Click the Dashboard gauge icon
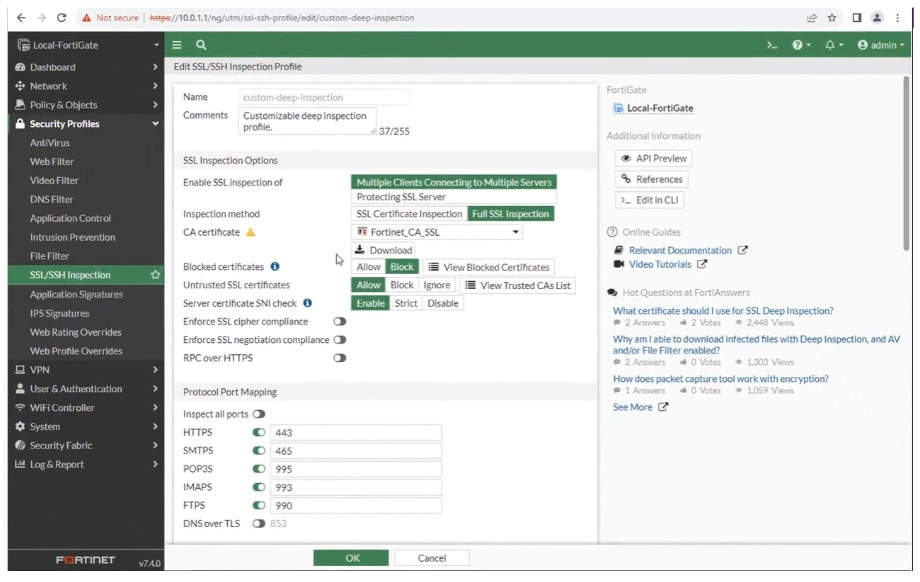The height and width of the screenshot is (582, 920). pos(20,67)
